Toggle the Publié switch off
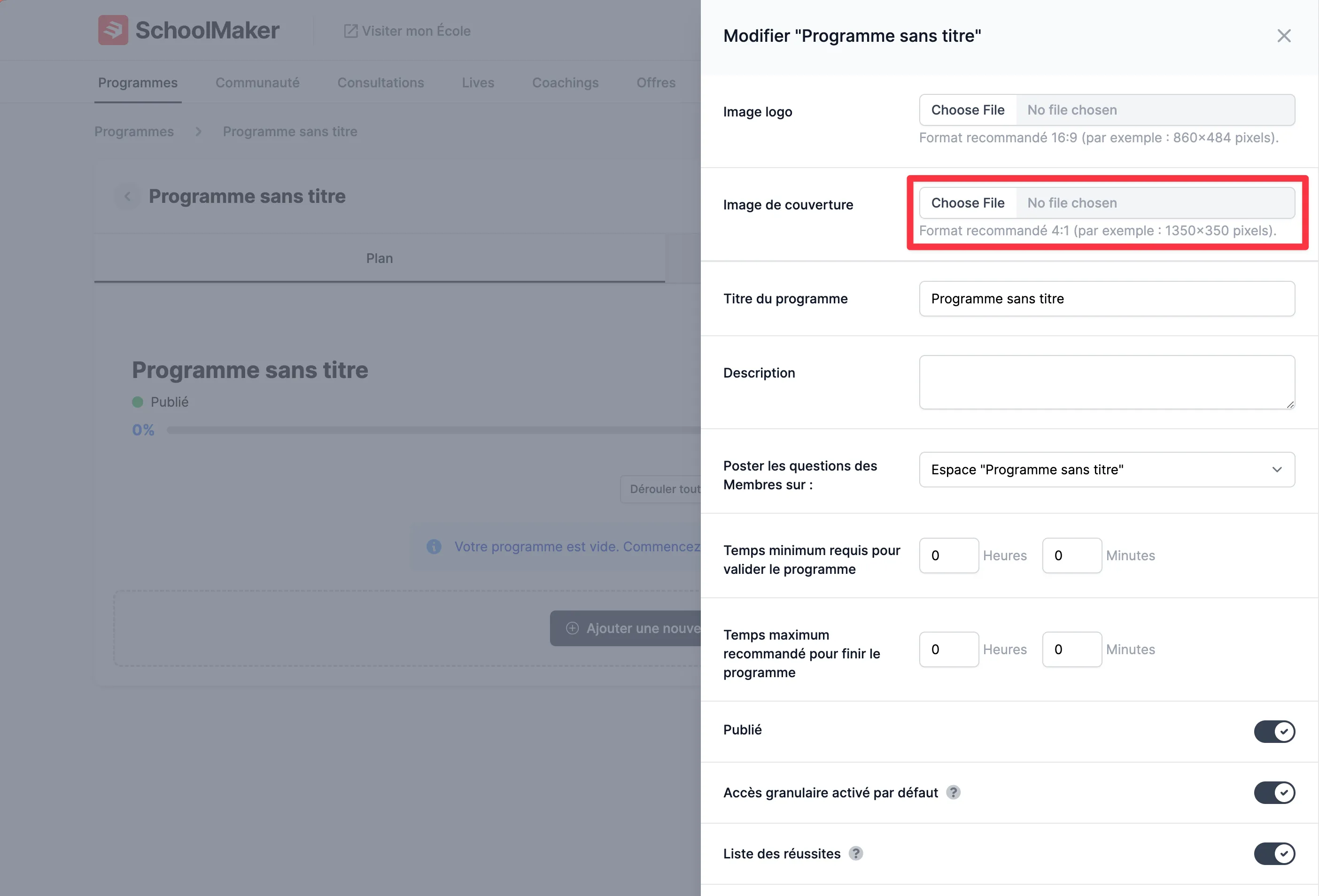This screenshot has width=1319, height=896. (1274, 732)
